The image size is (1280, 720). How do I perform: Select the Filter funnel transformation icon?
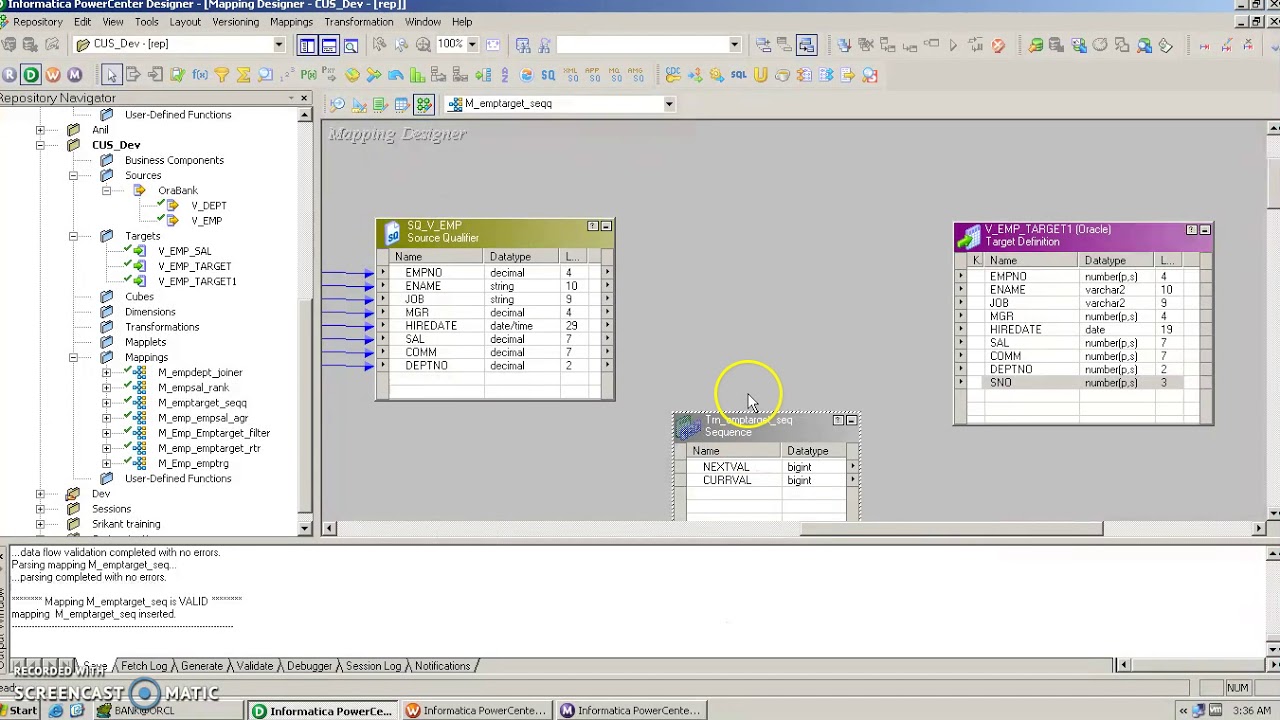click(221, 75)
